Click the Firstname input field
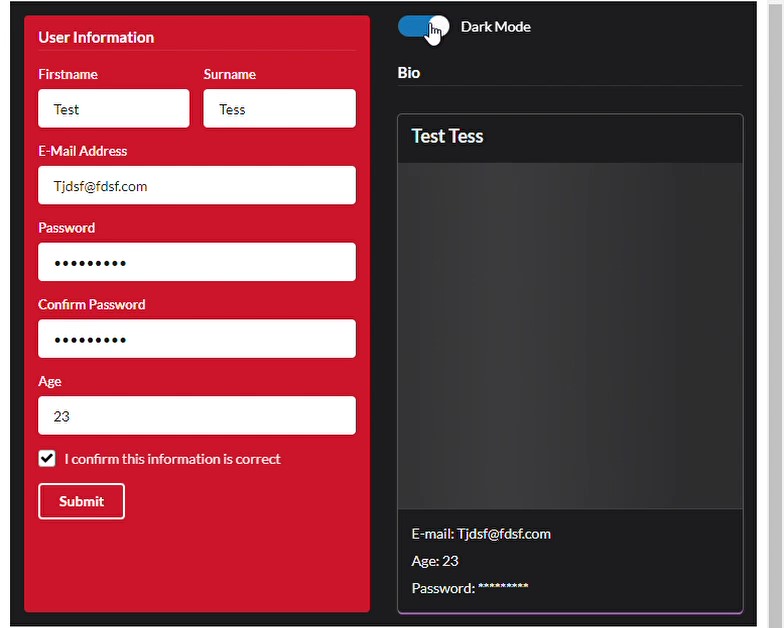784x628 pixels. [113, 109]
